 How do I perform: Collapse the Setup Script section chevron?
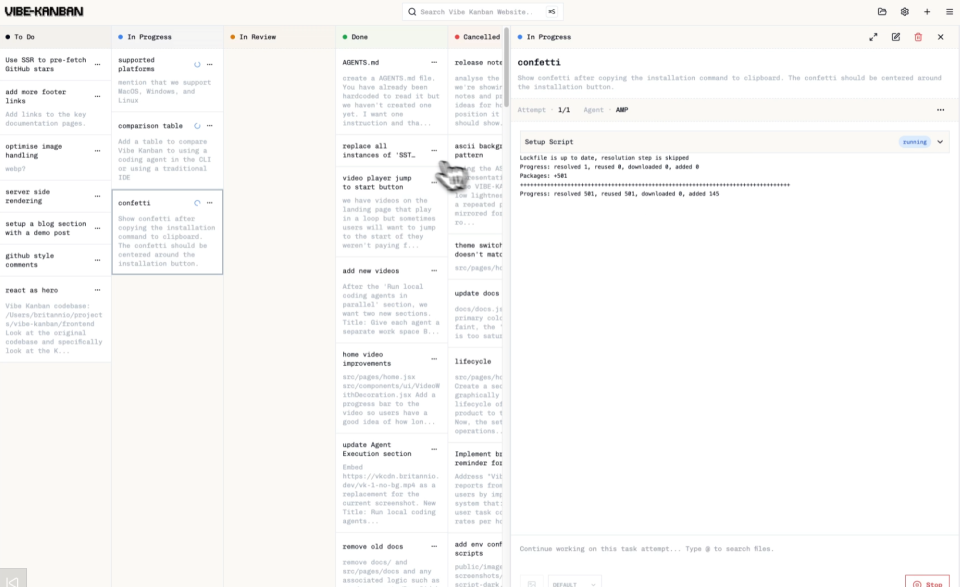pyautogui.click(x=940, y=142)
